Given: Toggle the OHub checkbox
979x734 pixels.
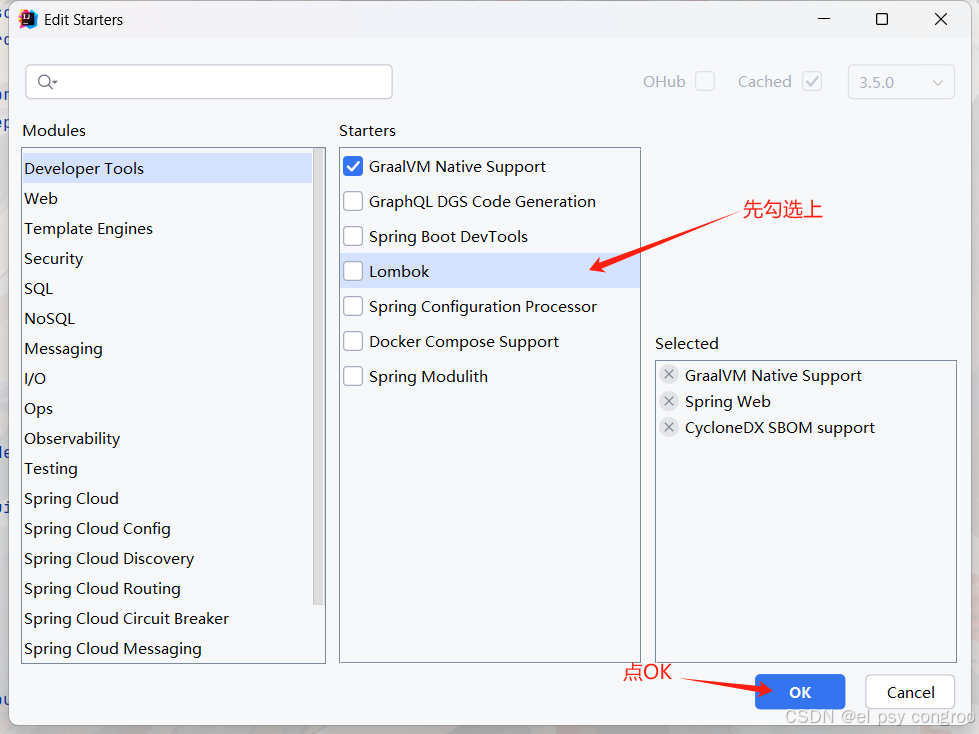Looking at the screenshot, I should click(705, 81).
